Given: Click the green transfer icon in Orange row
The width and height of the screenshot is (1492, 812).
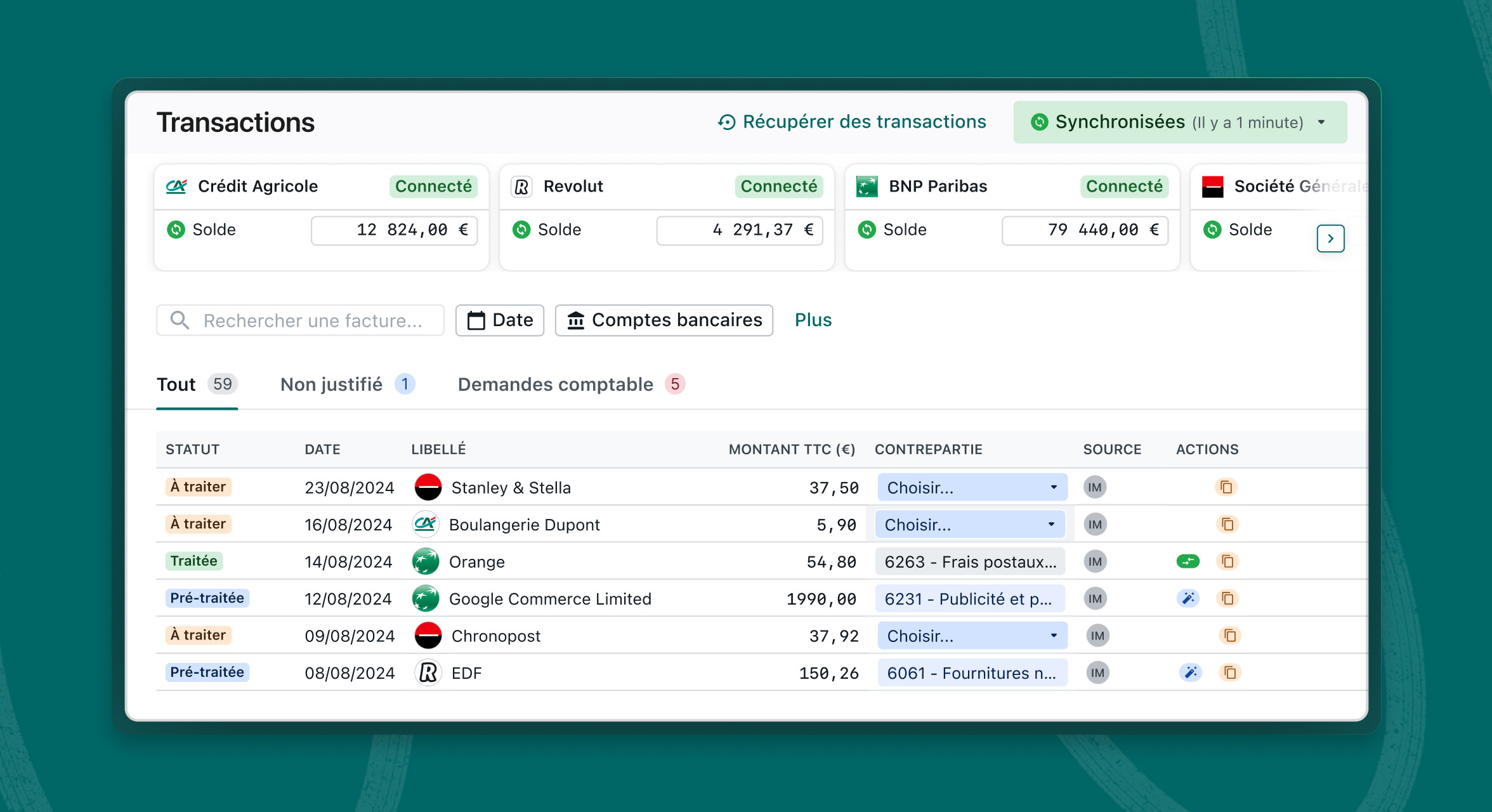Looking at the screenshot, I should [1188, 561].
